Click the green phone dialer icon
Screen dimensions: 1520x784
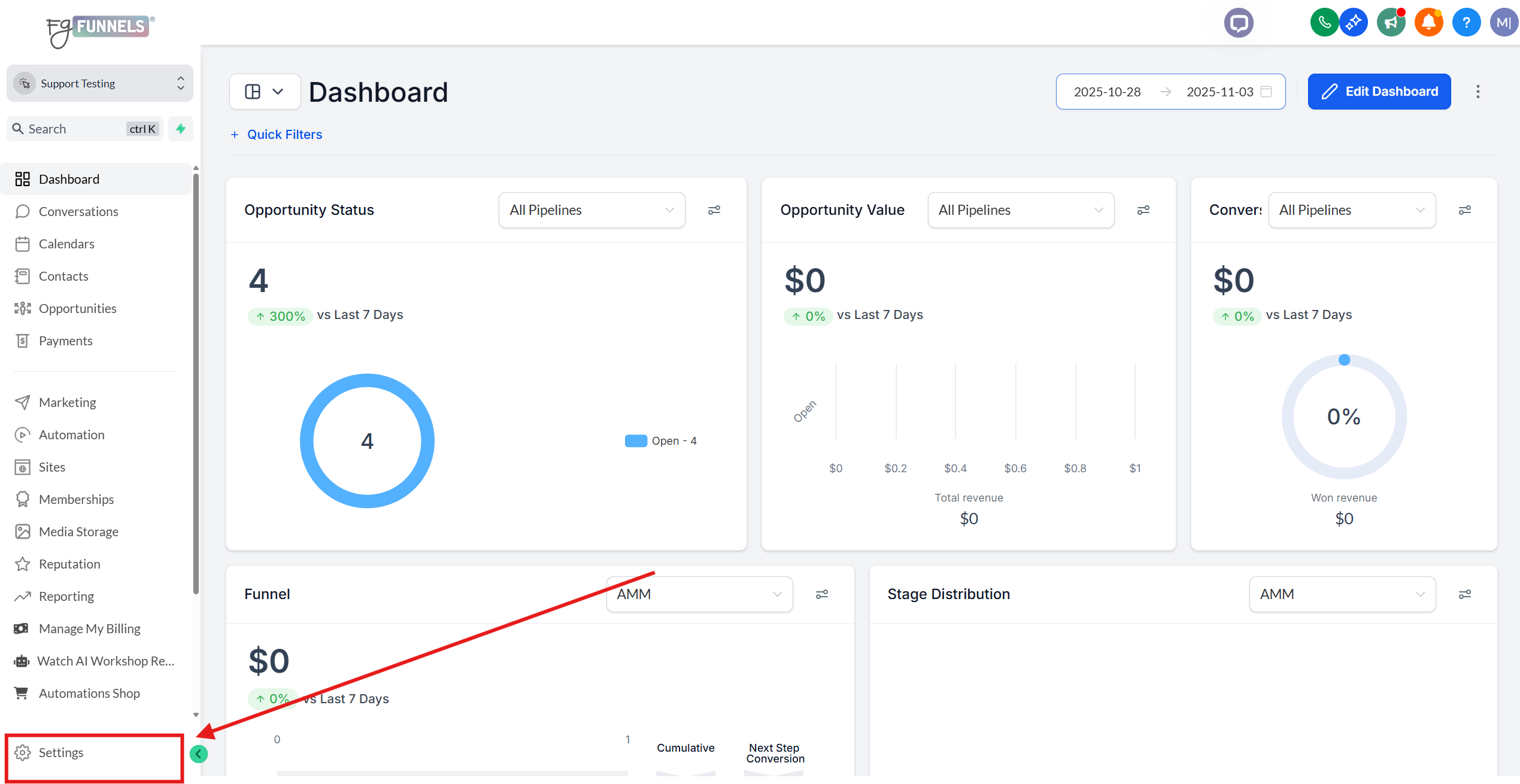coord(1324,23)
